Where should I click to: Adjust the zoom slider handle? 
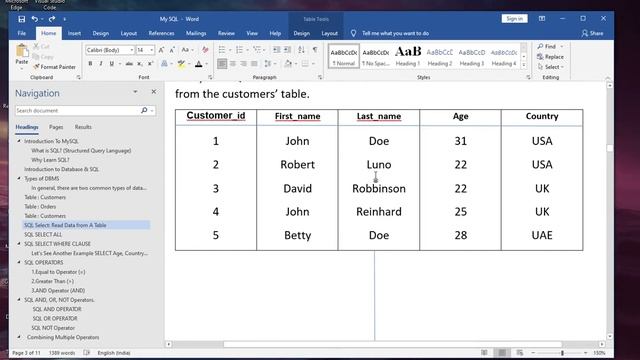[562, 353]
